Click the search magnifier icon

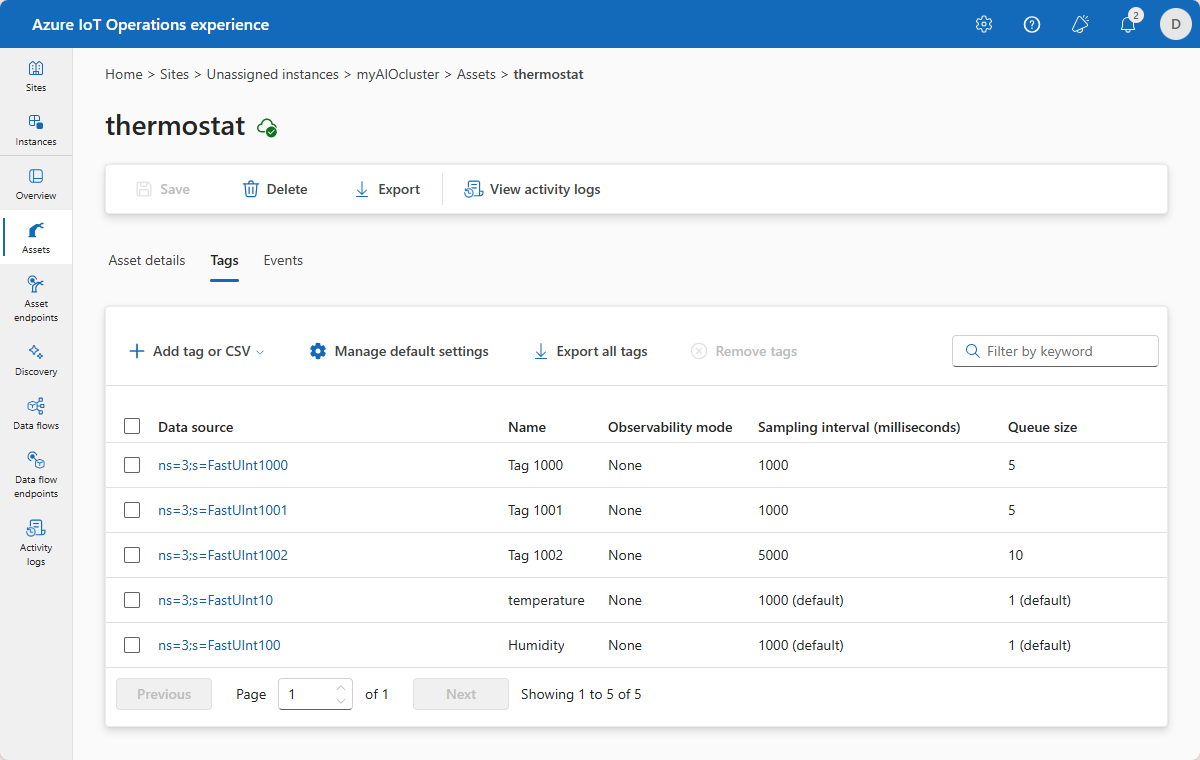coord(972,351)
